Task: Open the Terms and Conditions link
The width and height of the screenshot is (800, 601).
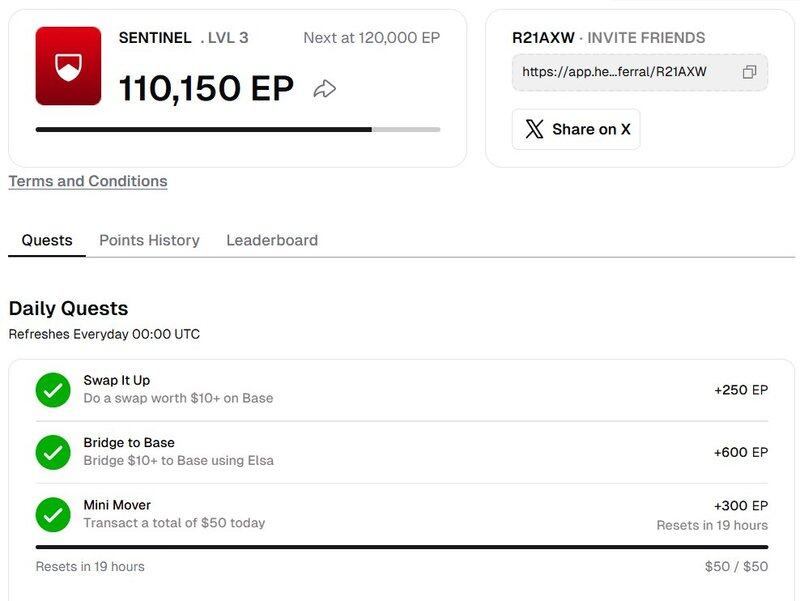Action: (88, 181)
